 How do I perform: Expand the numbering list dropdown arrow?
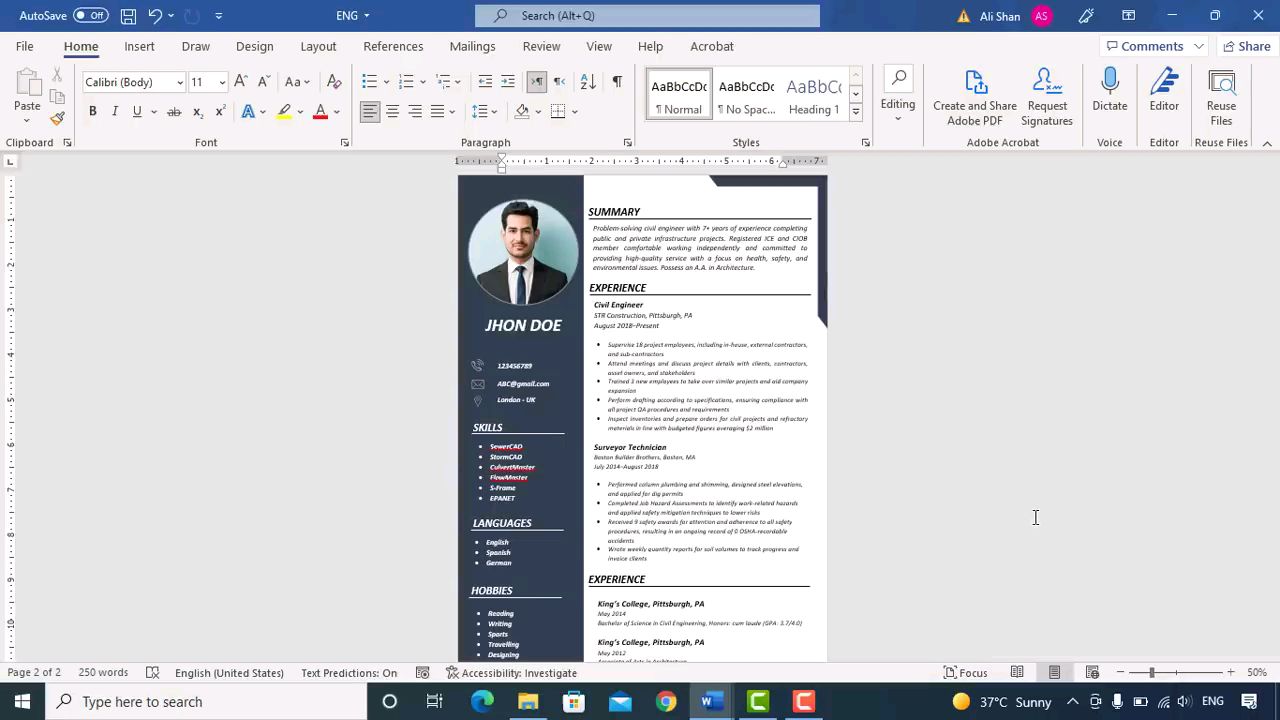coord(423,82)
